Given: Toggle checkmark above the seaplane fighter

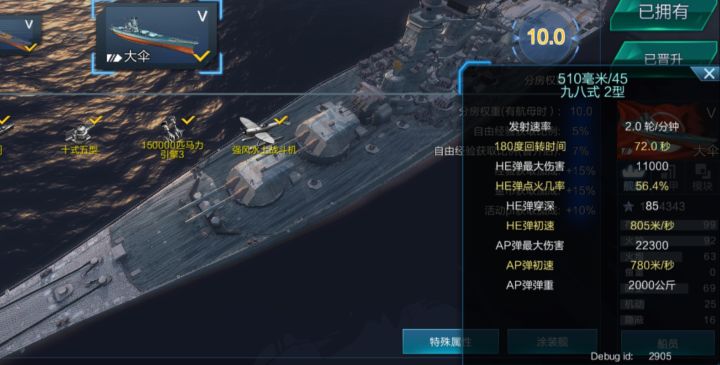Looking at the screenshot, I should 281,120.
